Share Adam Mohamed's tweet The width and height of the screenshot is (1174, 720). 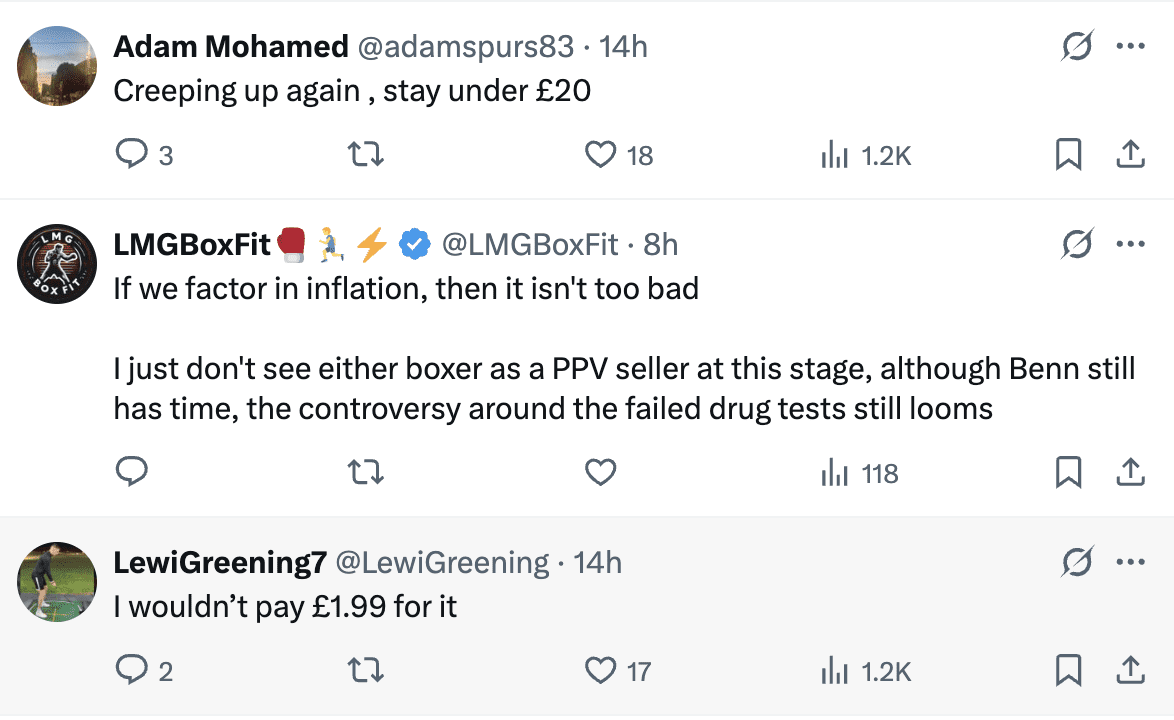(x=1130, y=155)
